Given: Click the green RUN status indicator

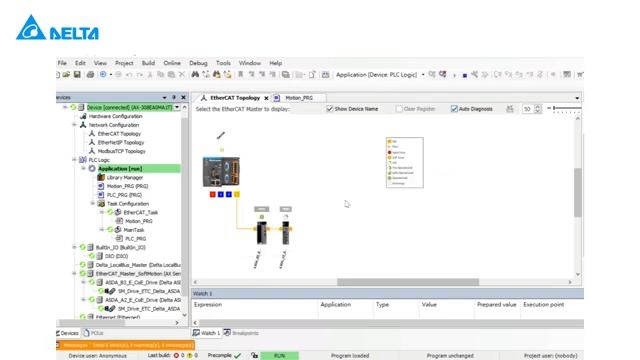Looking at the screenshot, I should pyautogui.click(x=280, y=356).
